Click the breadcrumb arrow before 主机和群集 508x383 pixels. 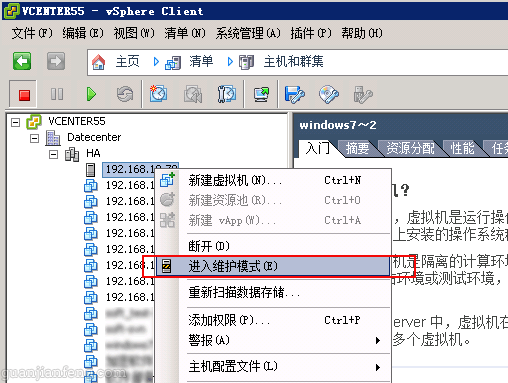point(230,62)
